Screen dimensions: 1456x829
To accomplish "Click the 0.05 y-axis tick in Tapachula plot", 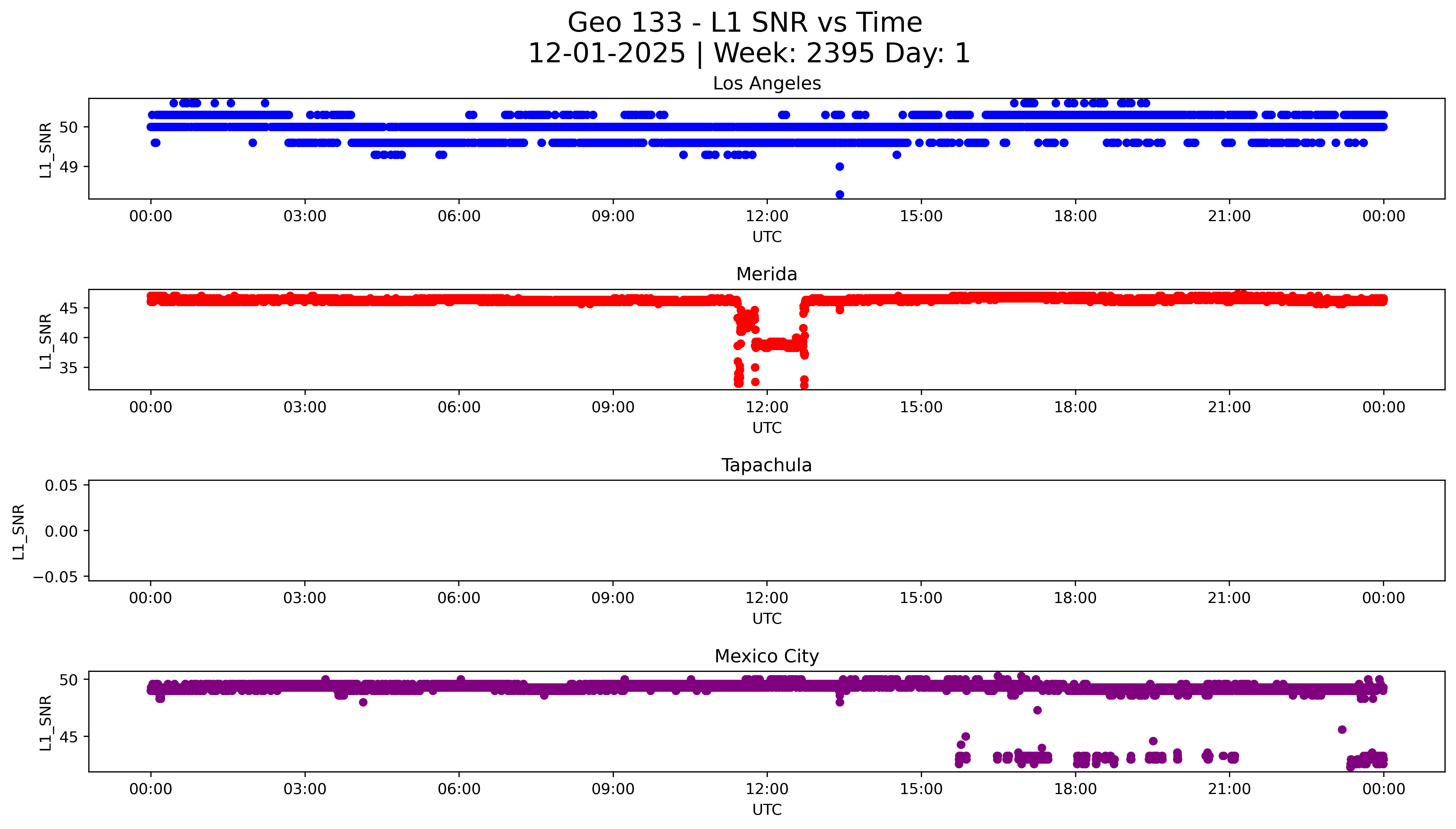I will pyautogui.click(x=62, y=486).
